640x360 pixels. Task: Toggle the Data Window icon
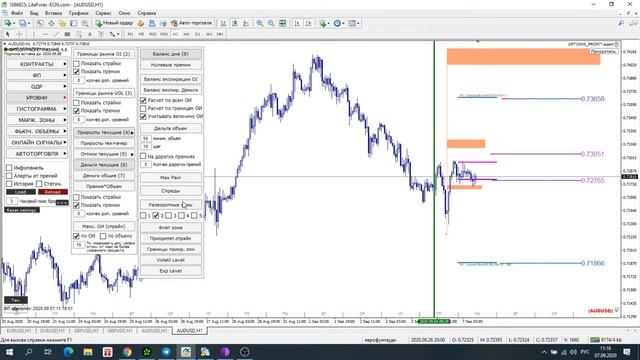tap(51, 23)
